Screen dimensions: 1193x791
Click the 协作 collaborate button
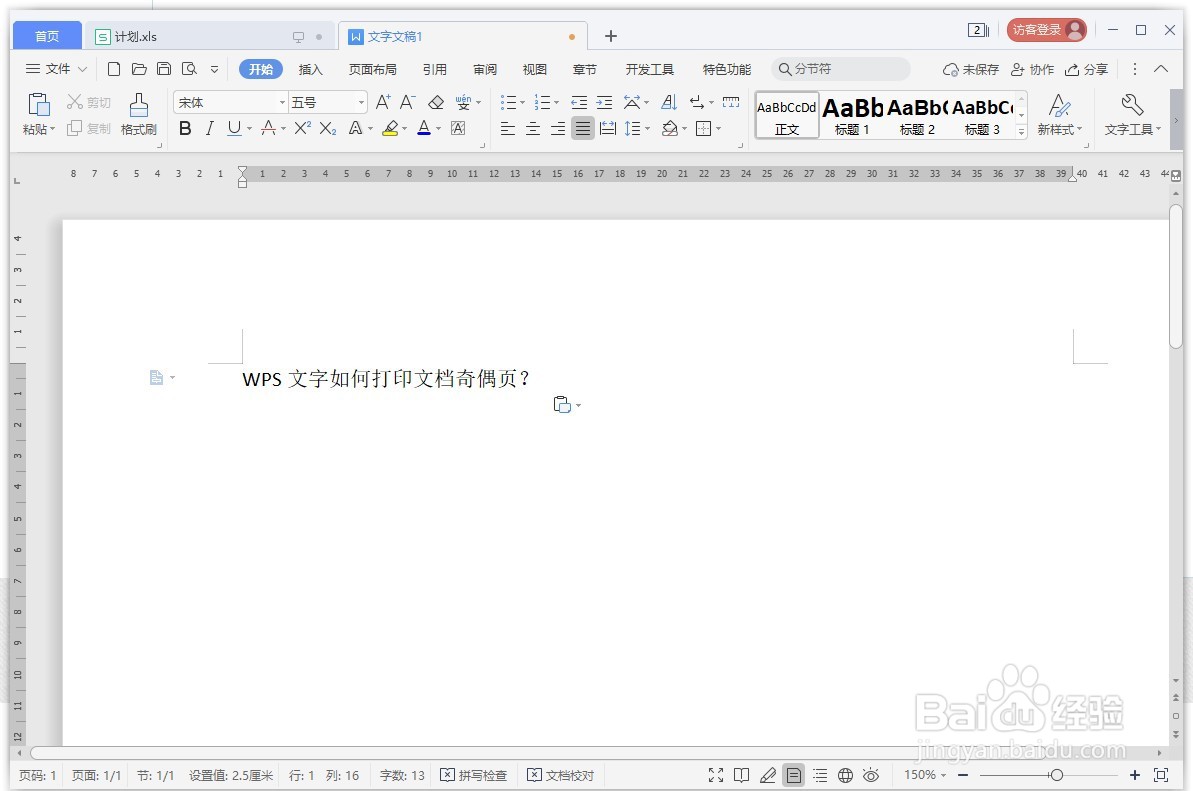pos(1032,69)
